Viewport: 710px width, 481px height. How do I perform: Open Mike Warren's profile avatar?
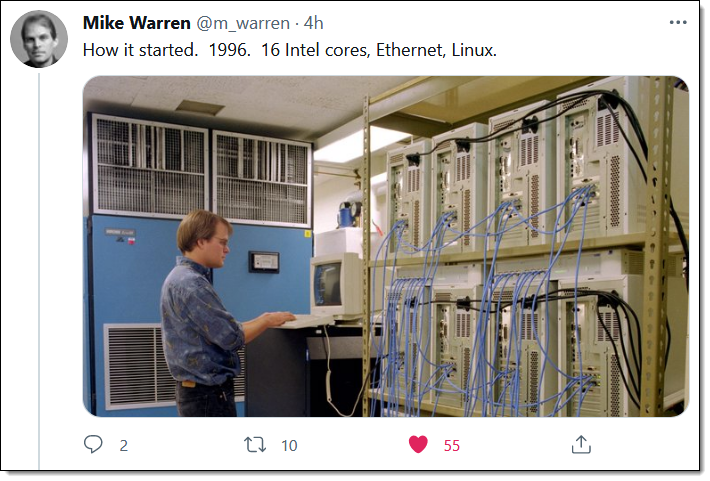39,39
